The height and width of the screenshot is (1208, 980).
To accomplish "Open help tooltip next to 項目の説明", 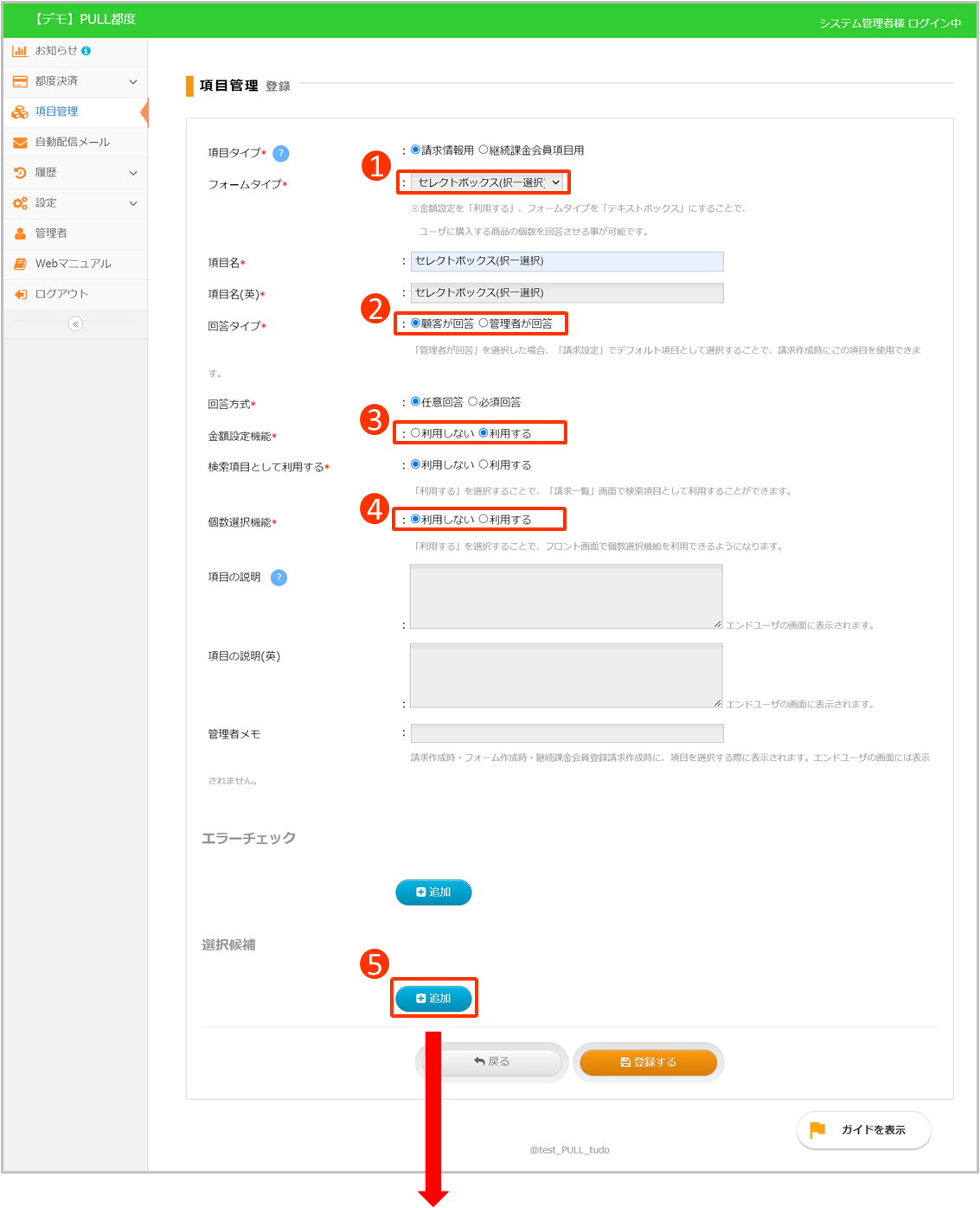I will [x=279, y=578].
